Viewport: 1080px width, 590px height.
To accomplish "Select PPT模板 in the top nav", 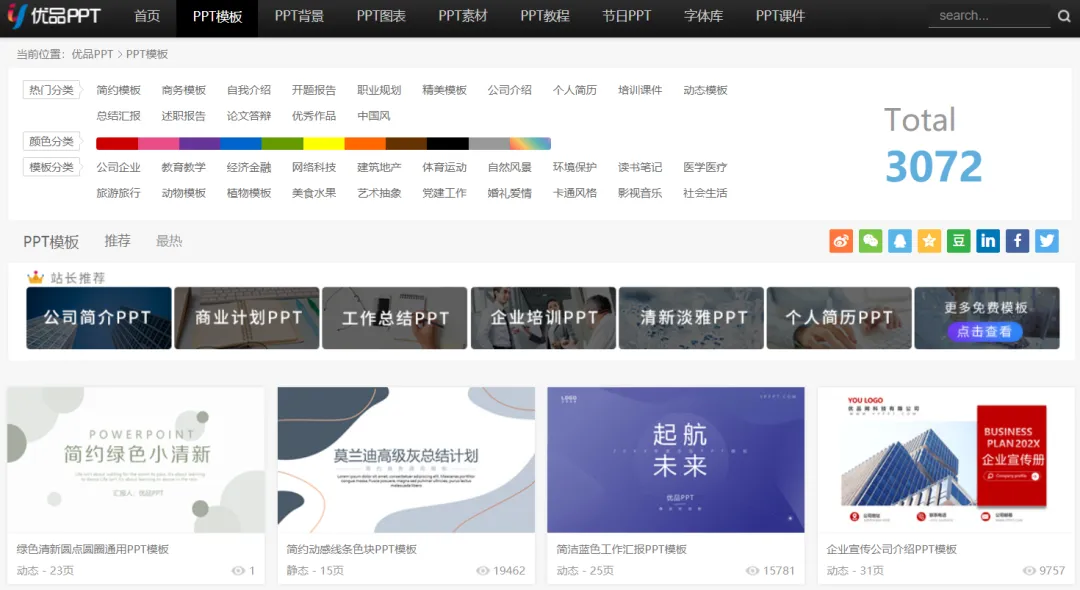I will (x=217, y=16).
